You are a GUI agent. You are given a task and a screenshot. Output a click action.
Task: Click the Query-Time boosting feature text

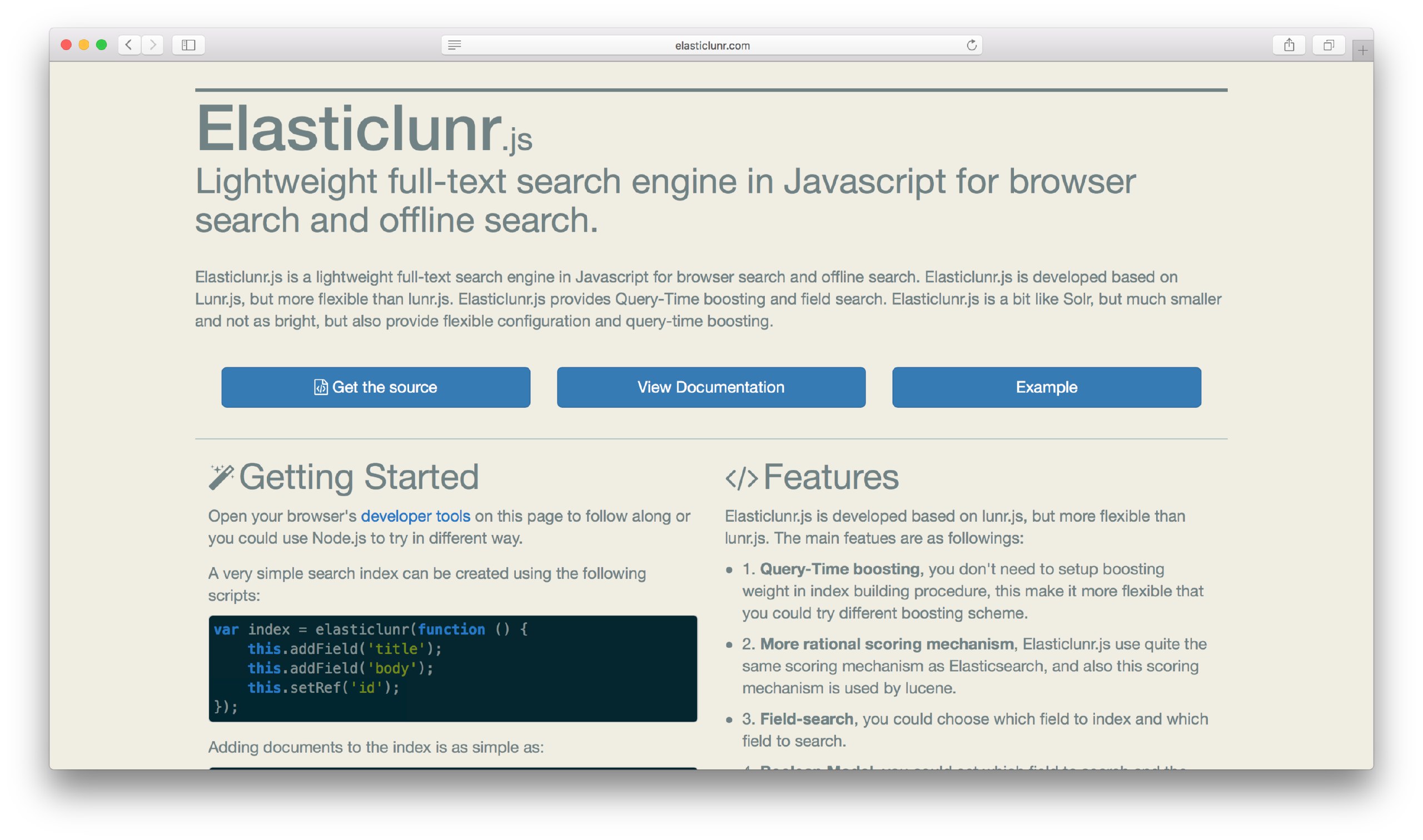839,569
